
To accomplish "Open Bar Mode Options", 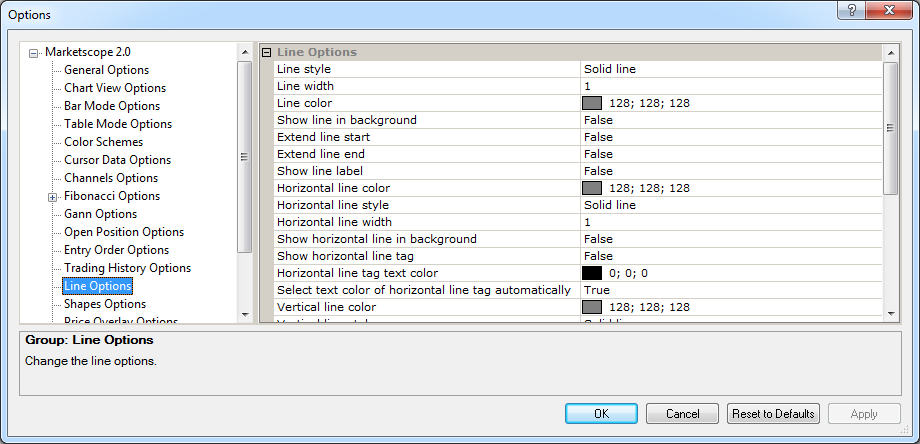I will tap(112, 106).
